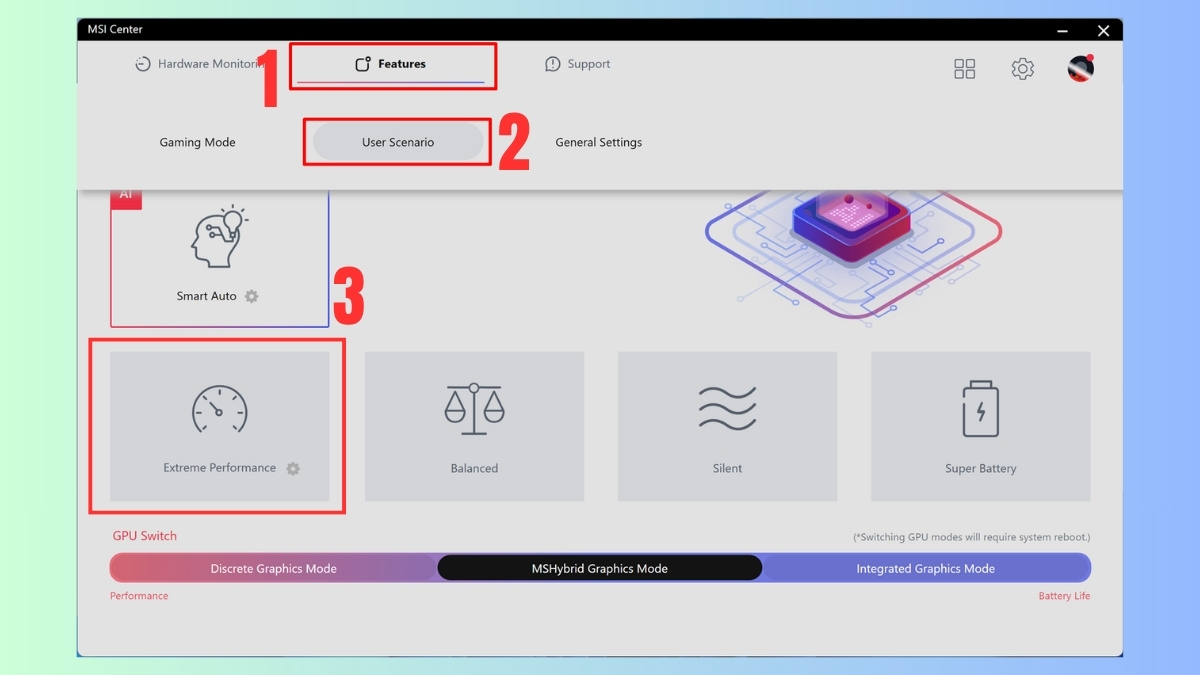
Task: Open Smart Auto settings gear
Action: click(252, 296)
